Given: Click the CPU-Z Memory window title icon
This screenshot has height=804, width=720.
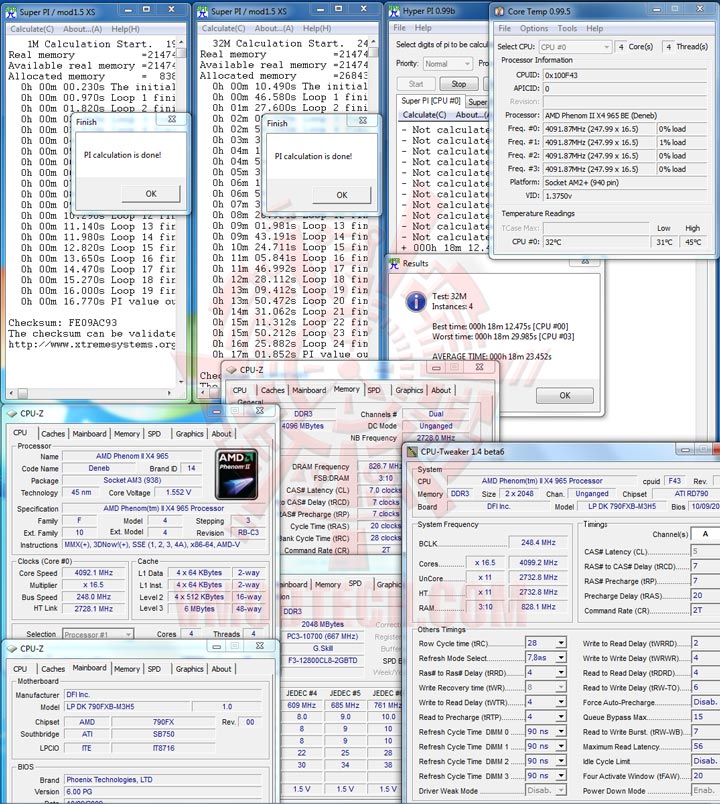Looking at the screenshot, I should coord(231,370).
